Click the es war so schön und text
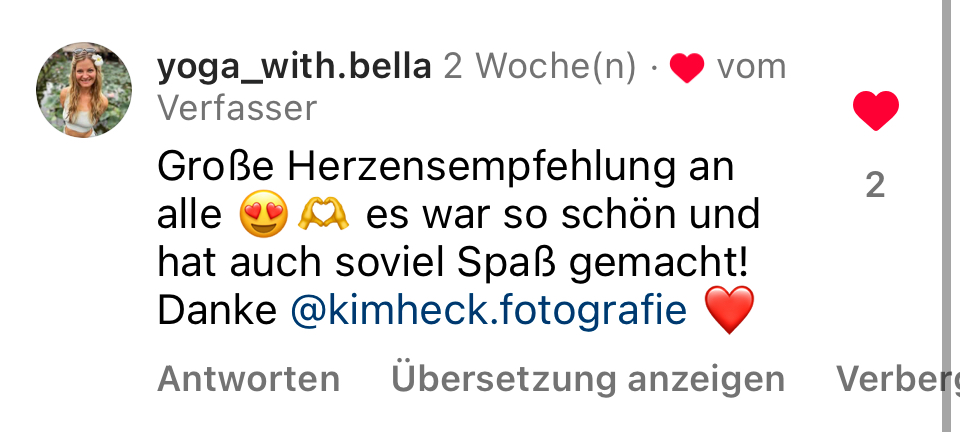The image size is (960, 432). click(x=563, y=214)
